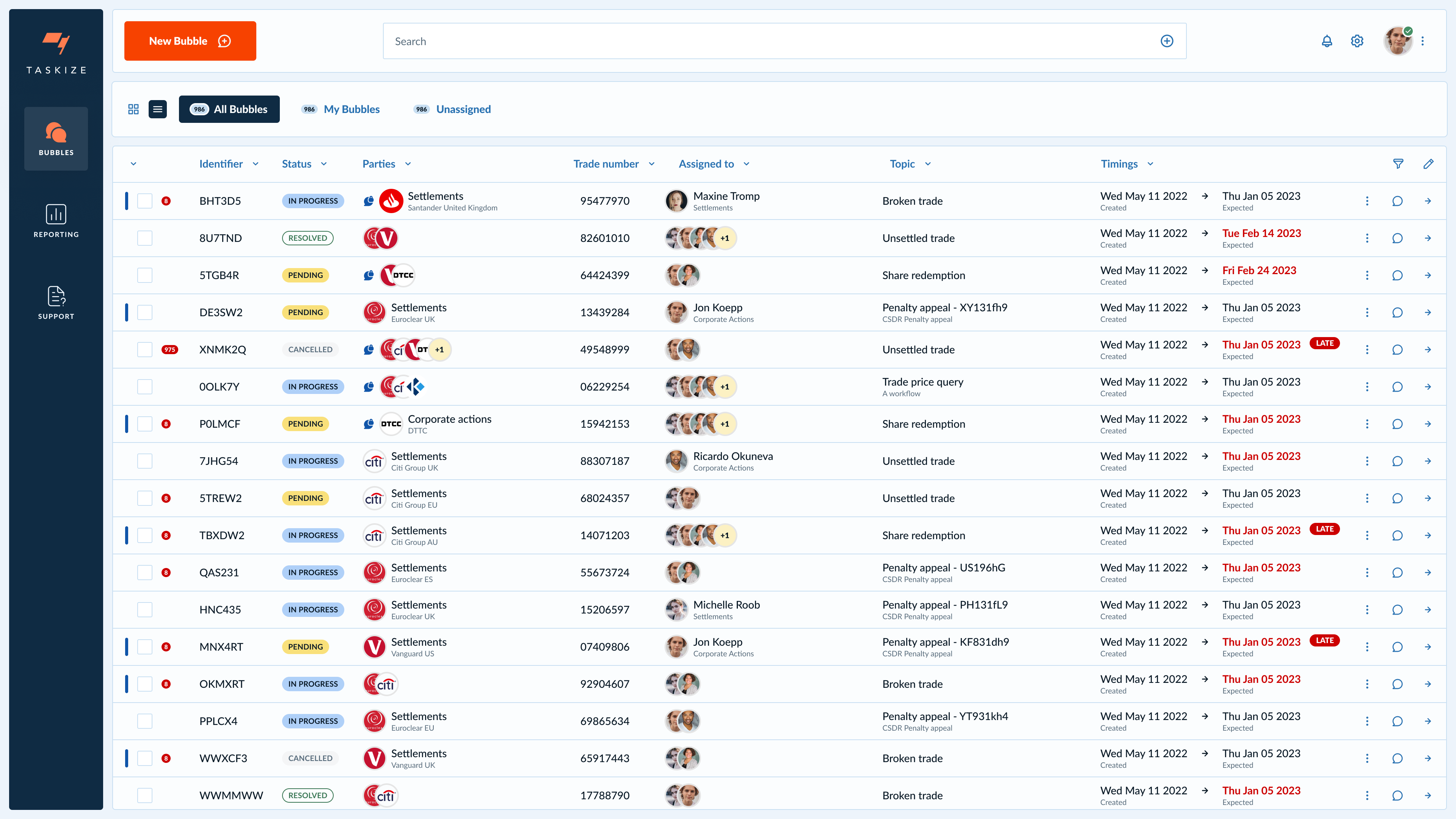Screen dimensions: 1456x819
Task: Open settings gear icon
Action: 1357,41
